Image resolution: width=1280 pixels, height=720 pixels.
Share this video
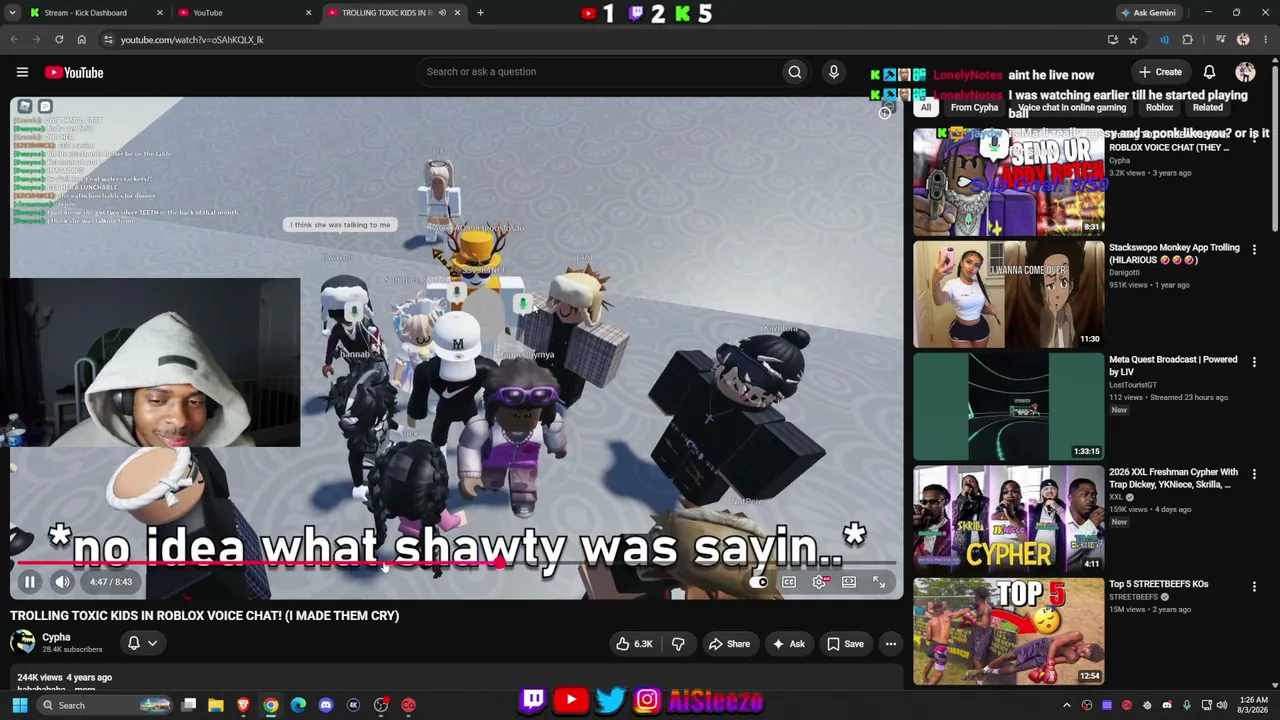point(729,644)
